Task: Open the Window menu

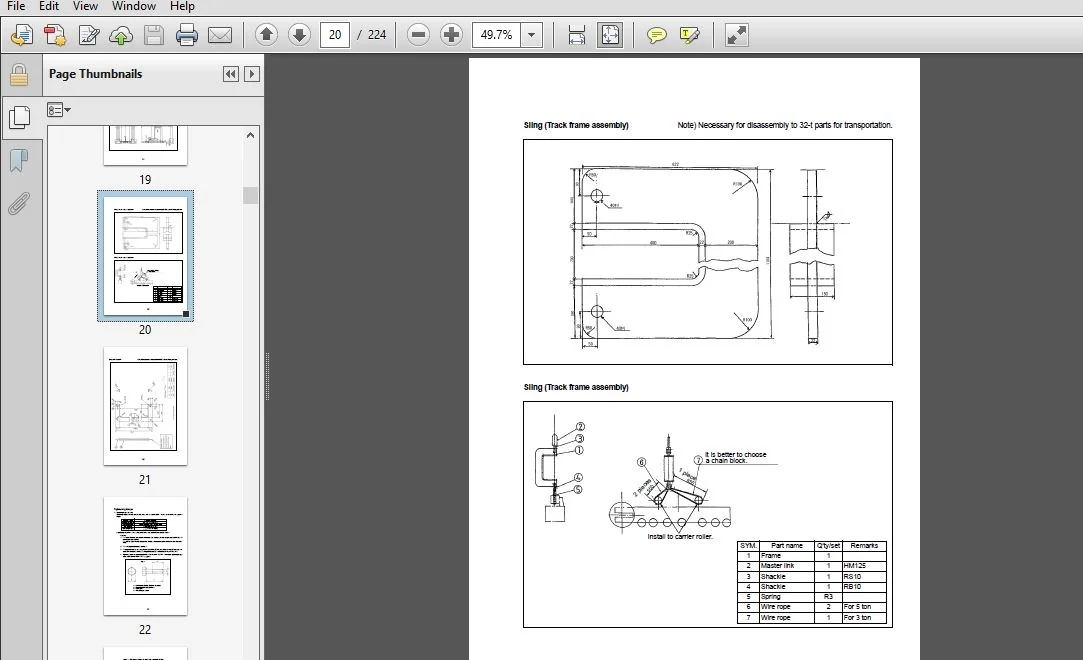Action: click(133, 6)
